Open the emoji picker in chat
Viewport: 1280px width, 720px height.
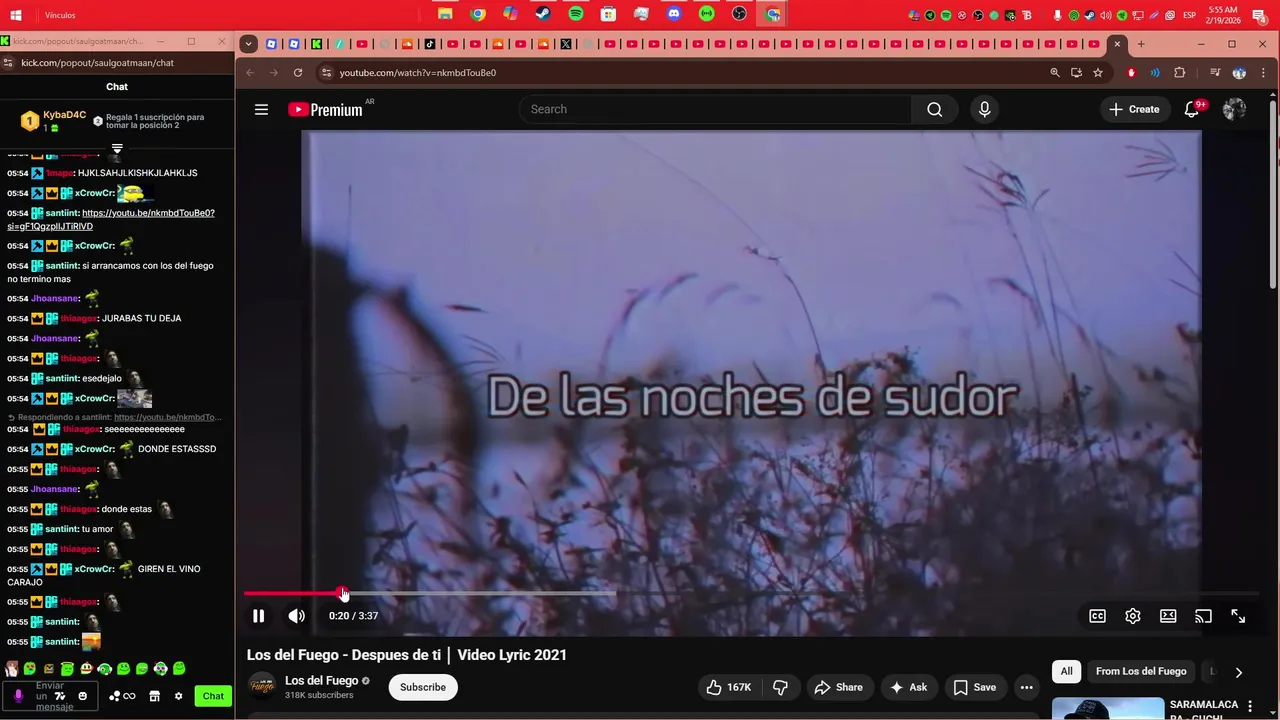83,696
